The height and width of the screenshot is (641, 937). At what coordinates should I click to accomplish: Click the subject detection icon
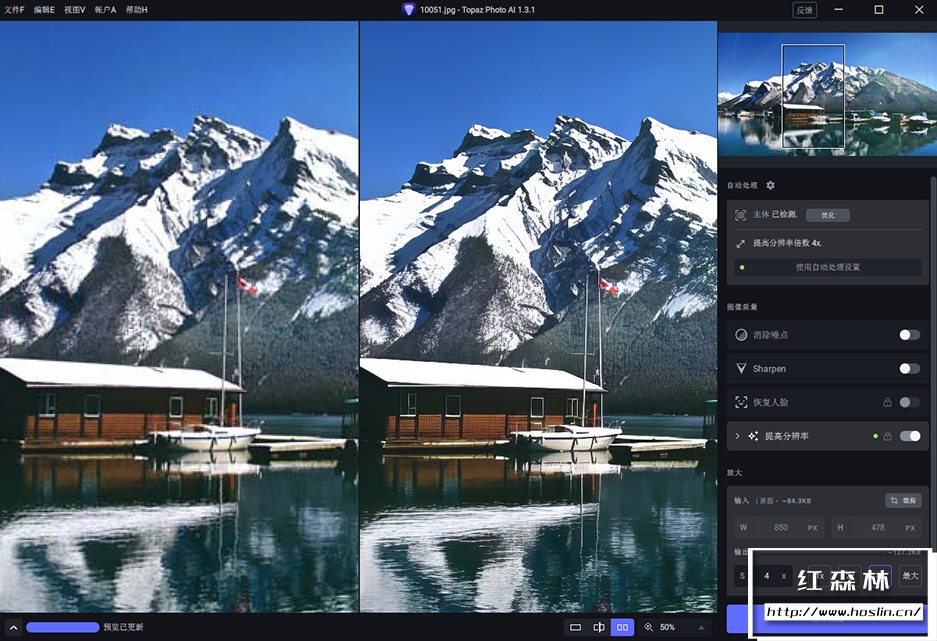point(740,215)
